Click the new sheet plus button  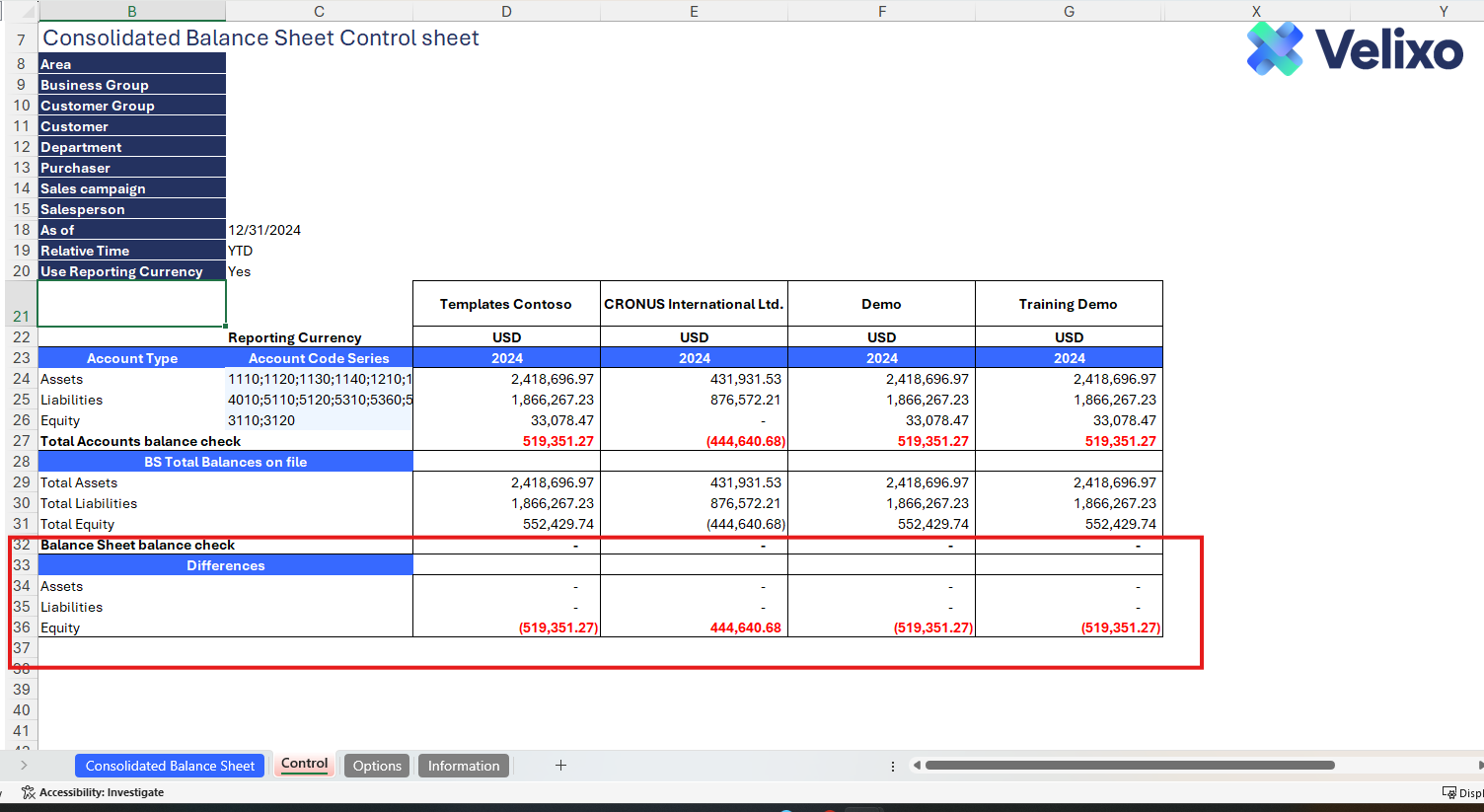[x=560, y=766]
